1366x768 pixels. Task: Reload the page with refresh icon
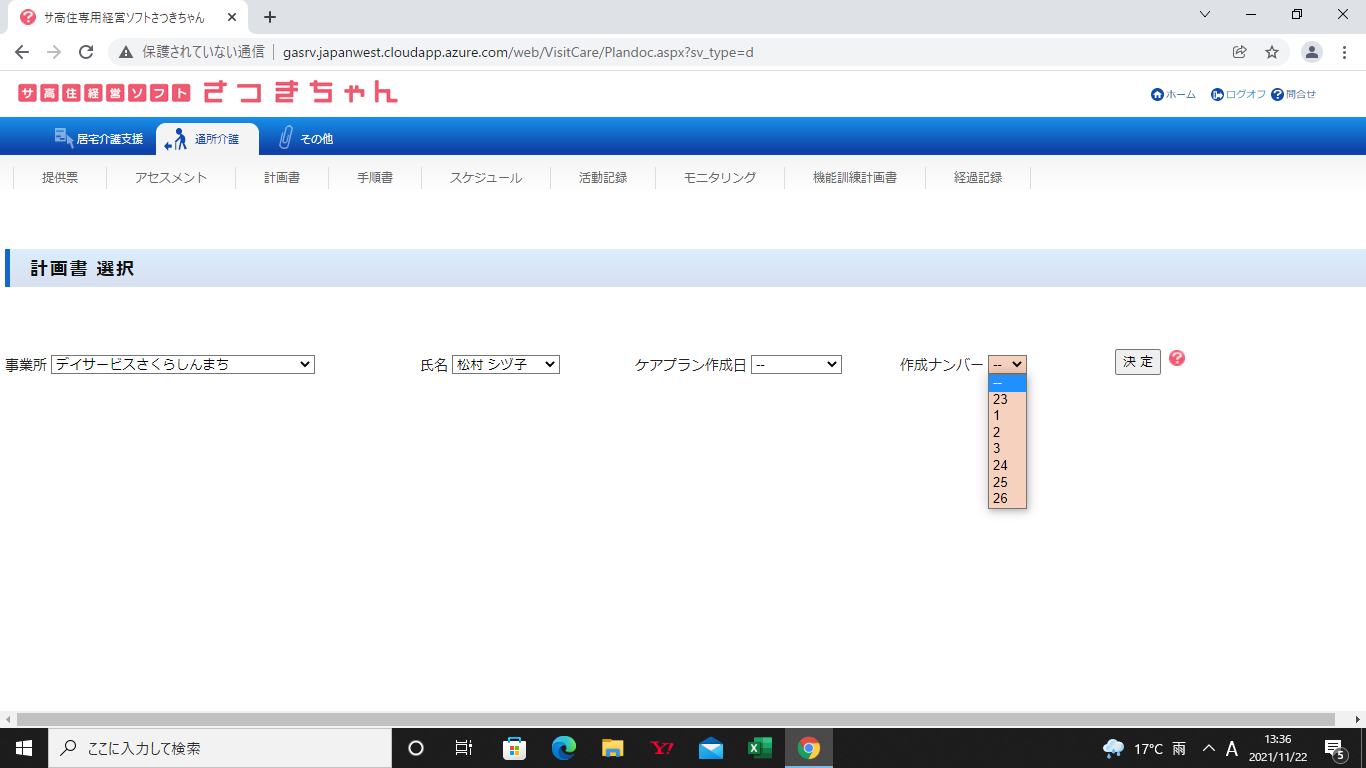(86, 52)
